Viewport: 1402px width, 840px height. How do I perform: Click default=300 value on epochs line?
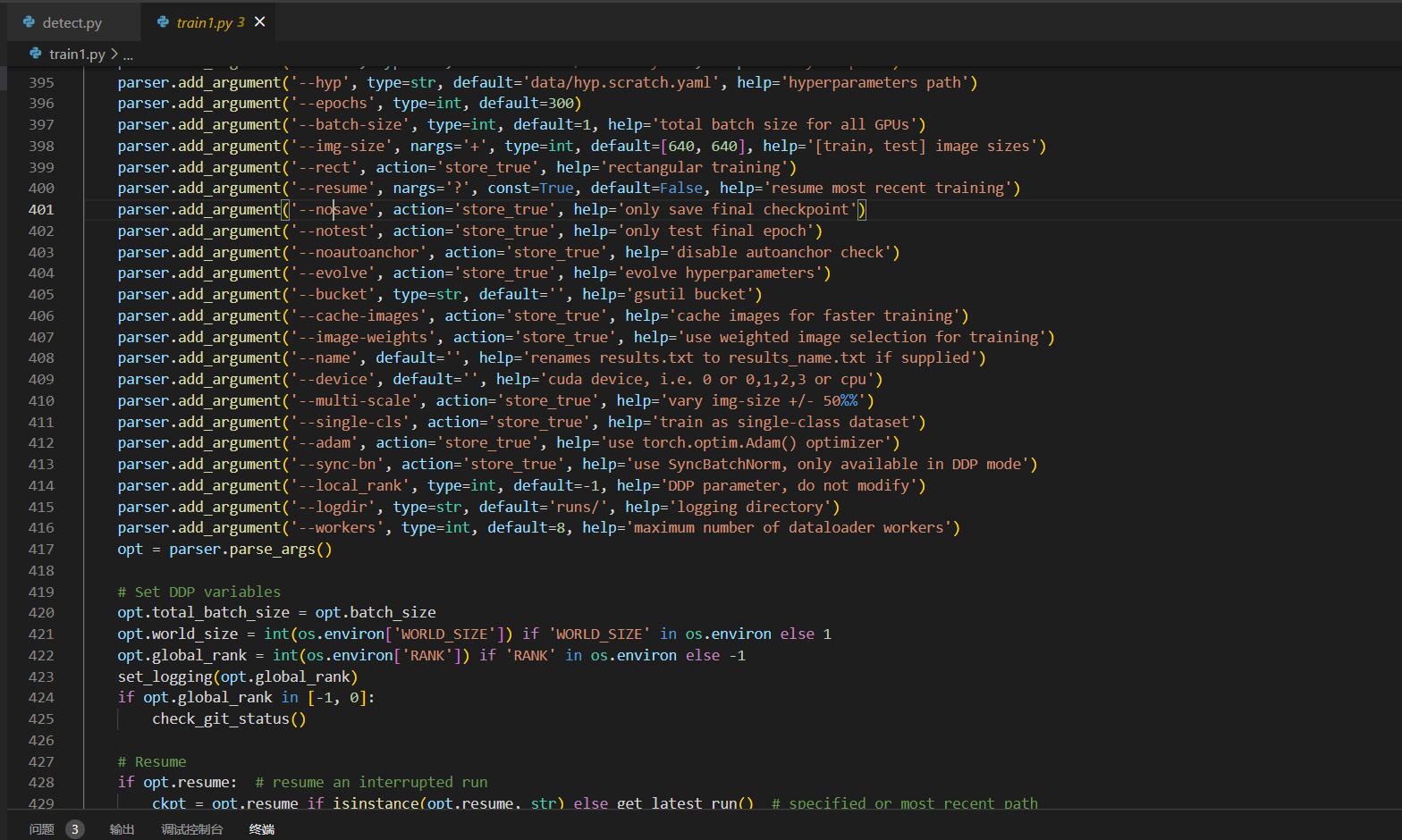[527, 104]
